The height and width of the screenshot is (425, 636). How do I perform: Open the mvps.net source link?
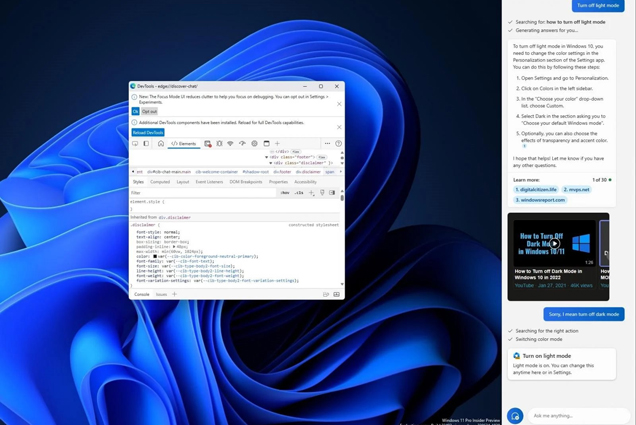(x=576, y=189)
